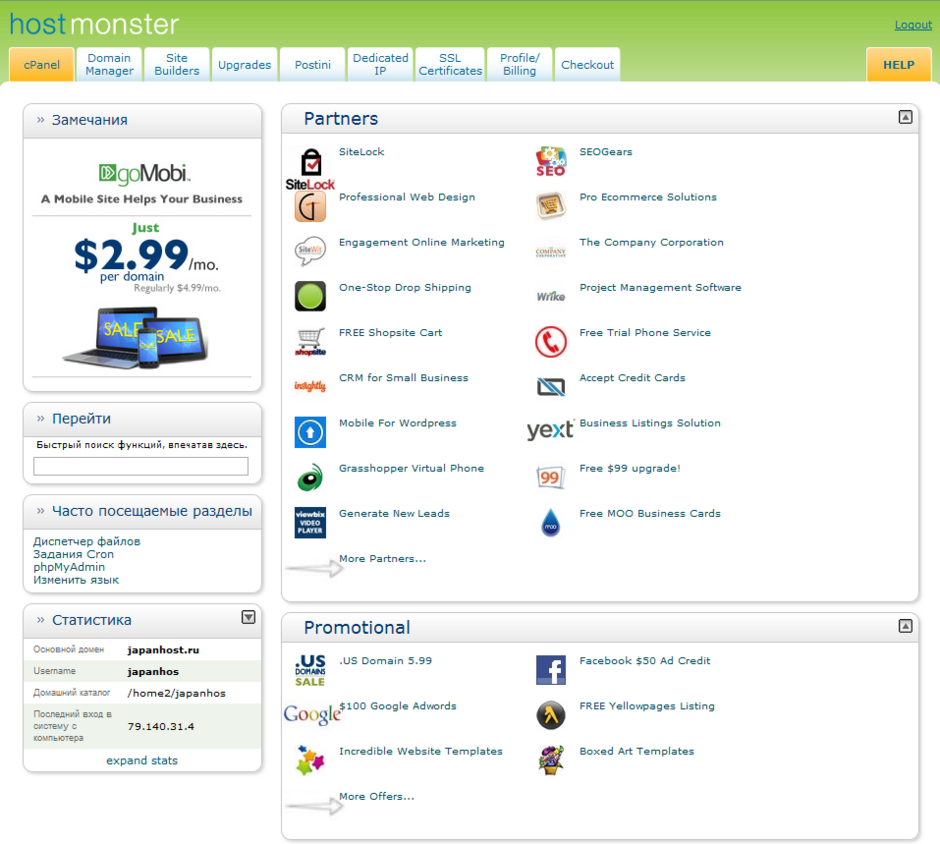Screen dimensions: 940x844
Task: Open the phpMyAdmin link
Action: 69,567
